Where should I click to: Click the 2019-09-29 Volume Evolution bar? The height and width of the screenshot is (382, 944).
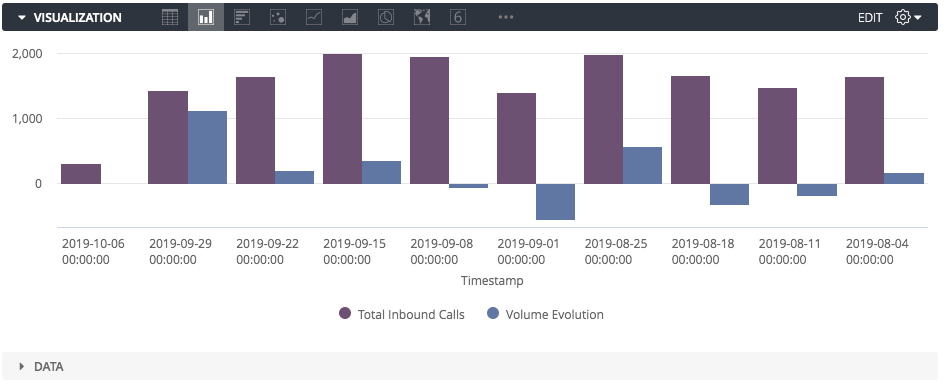207,147
